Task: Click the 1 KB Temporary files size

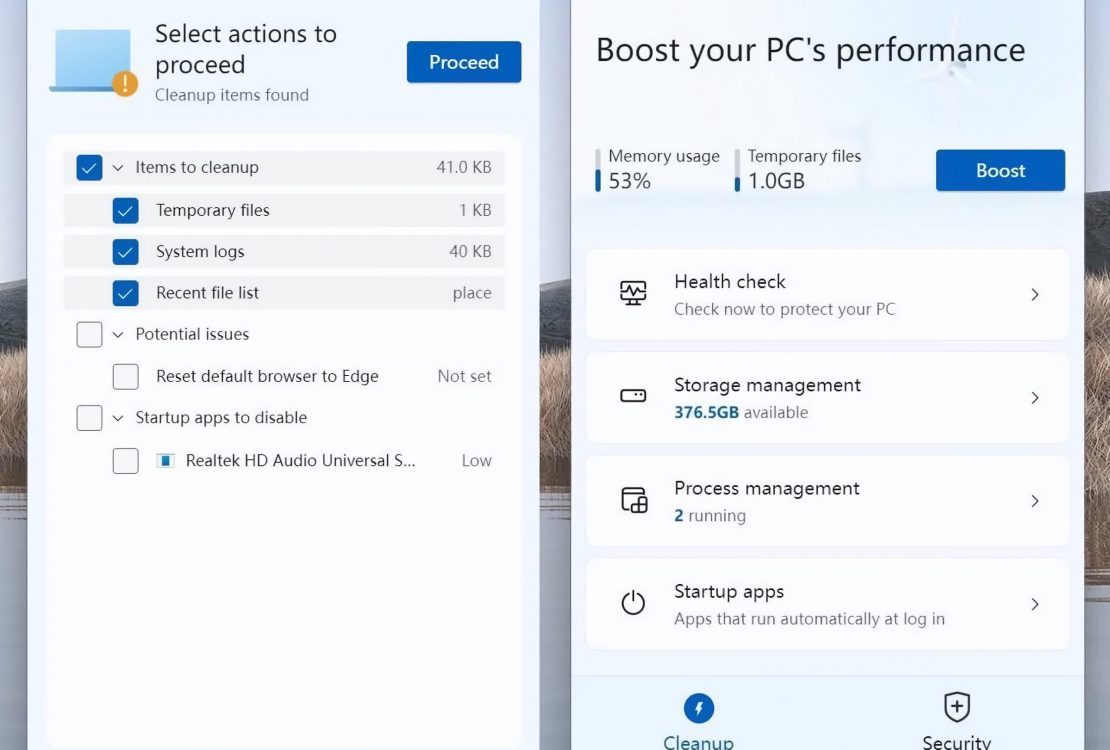Action: 475,210
